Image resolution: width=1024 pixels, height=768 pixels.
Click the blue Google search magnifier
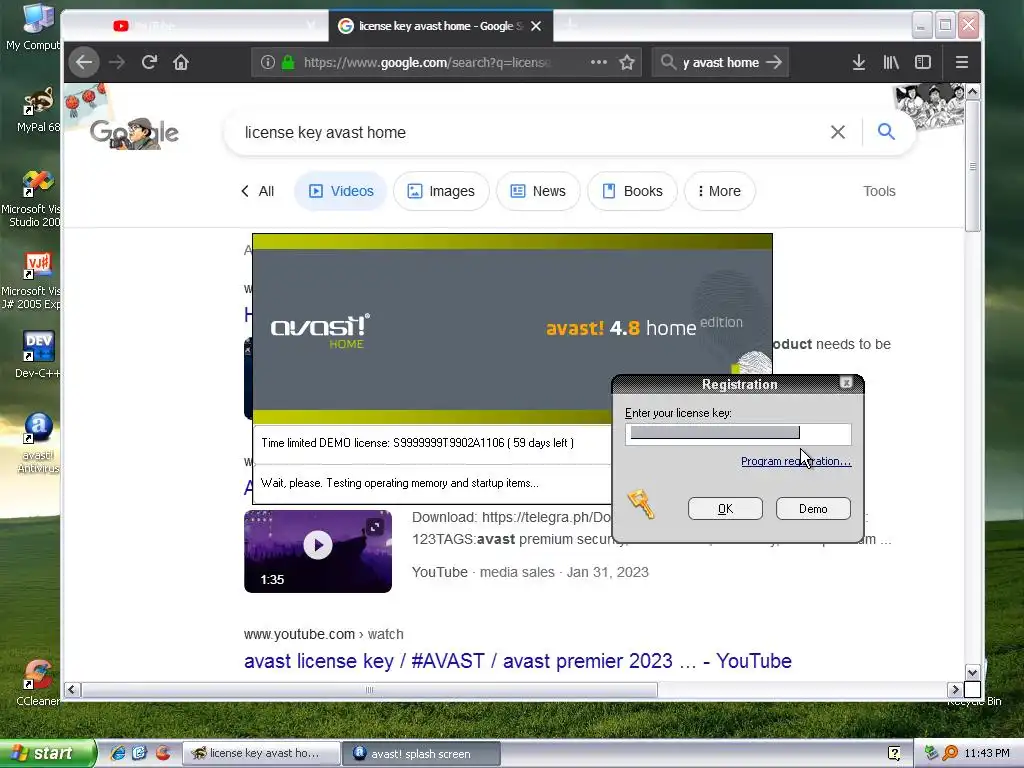click(886, 132)
